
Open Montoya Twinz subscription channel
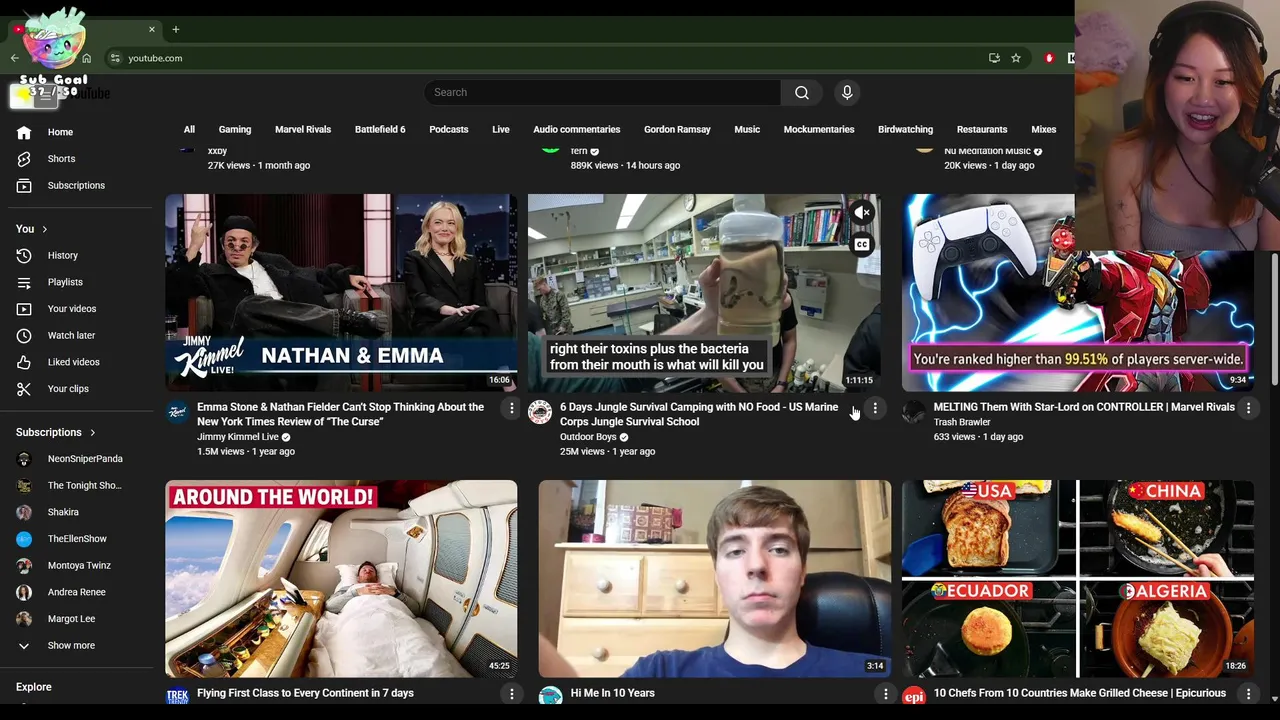(80, 565)
